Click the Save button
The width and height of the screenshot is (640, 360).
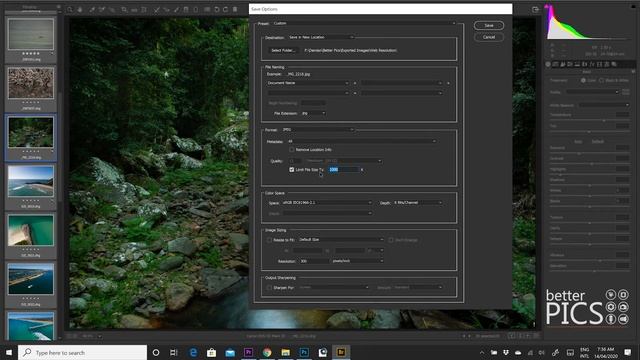(489, 25)
